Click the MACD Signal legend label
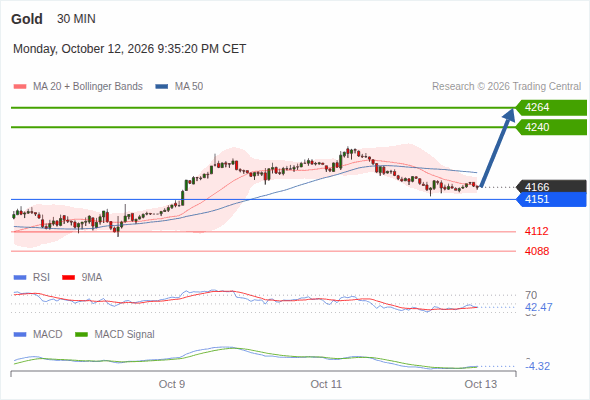This screenshot has height=400, width=590. point(125,334)
